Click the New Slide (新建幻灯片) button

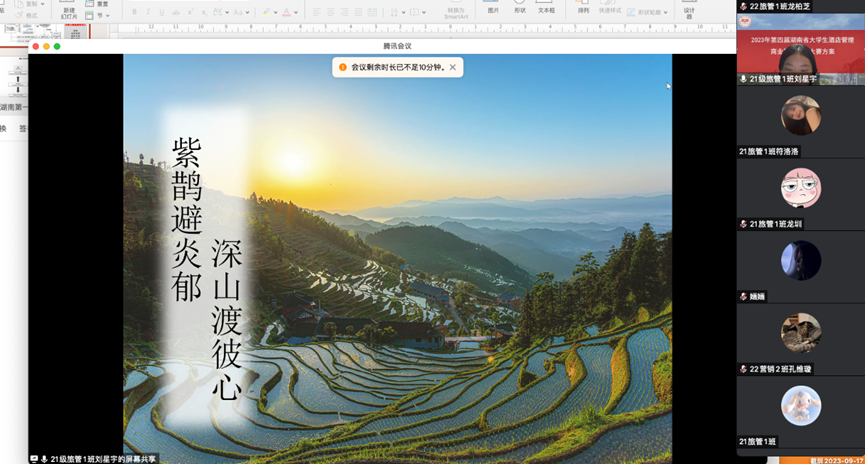(x=69, y=11)
